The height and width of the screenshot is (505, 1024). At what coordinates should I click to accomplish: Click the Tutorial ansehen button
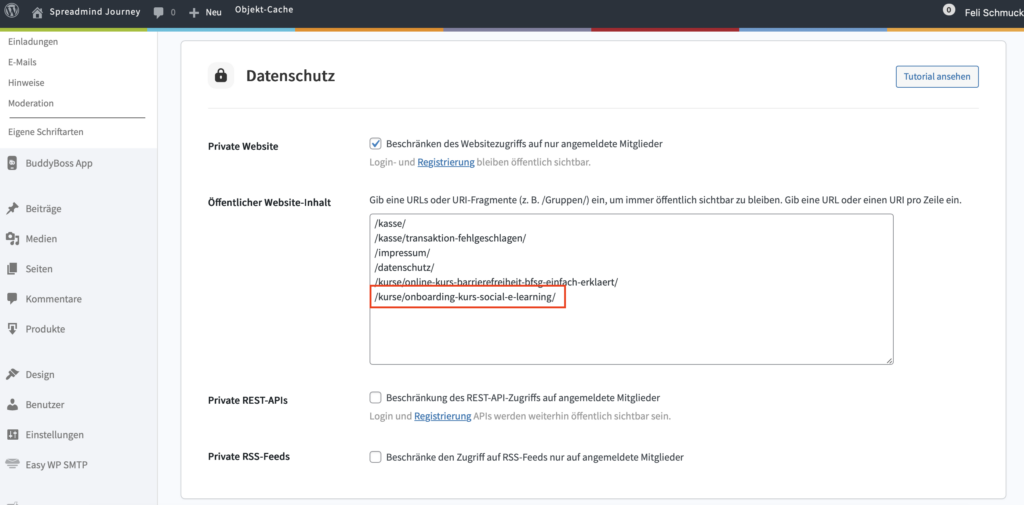pyautogui.click(x=937, y=77)
